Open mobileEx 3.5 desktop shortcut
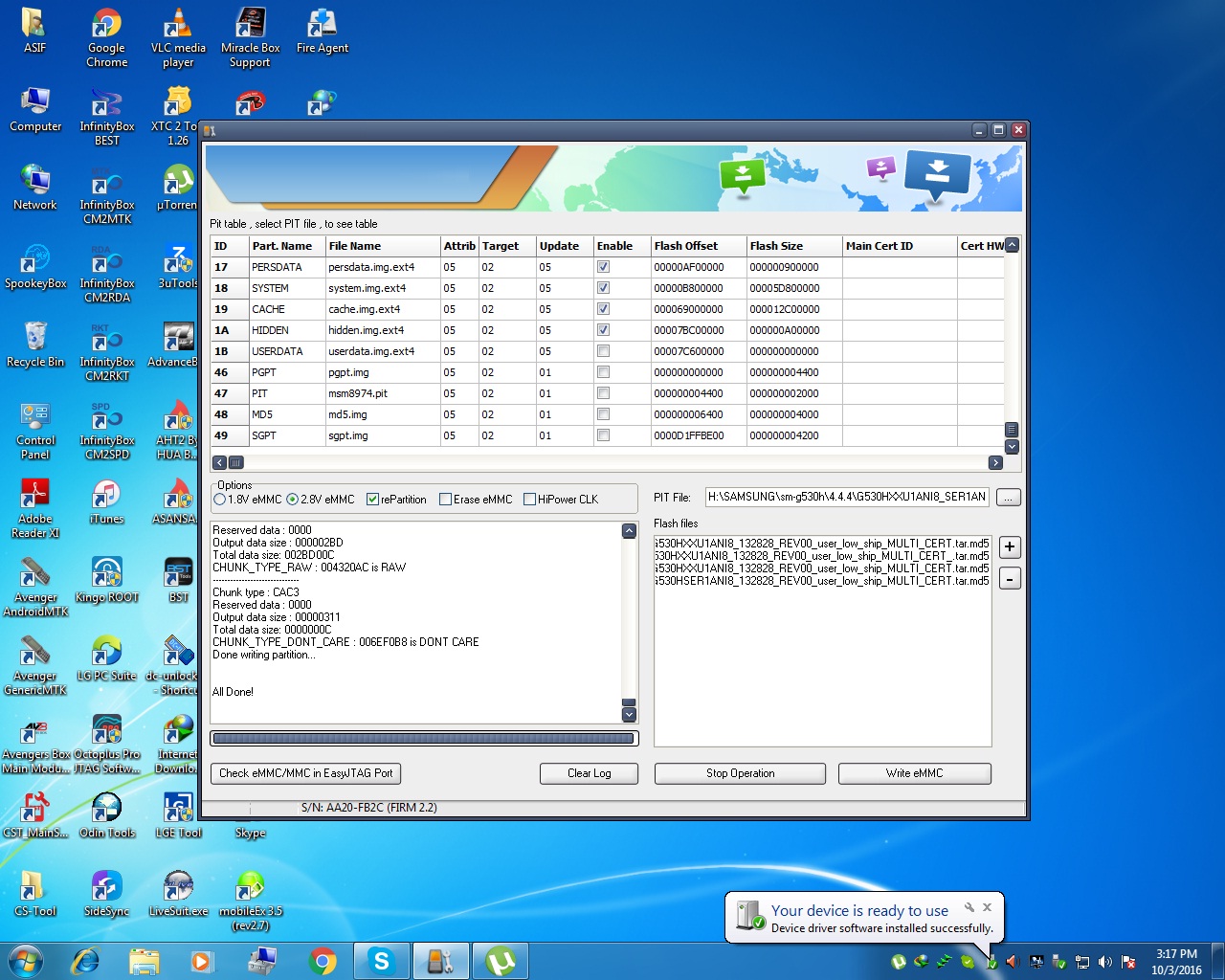Screen dimensions: 1225x980 click(x=250, y=902)
